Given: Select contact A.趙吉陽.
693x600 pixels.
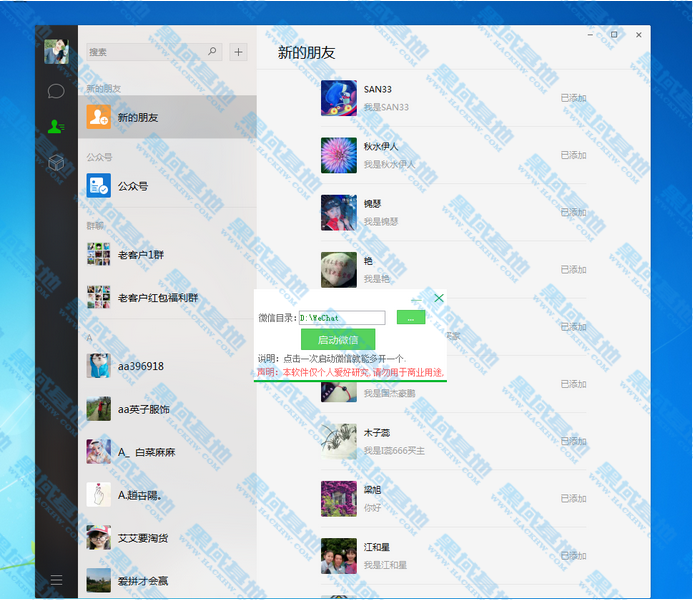Looking at the screenshot, I should [167, 494].
